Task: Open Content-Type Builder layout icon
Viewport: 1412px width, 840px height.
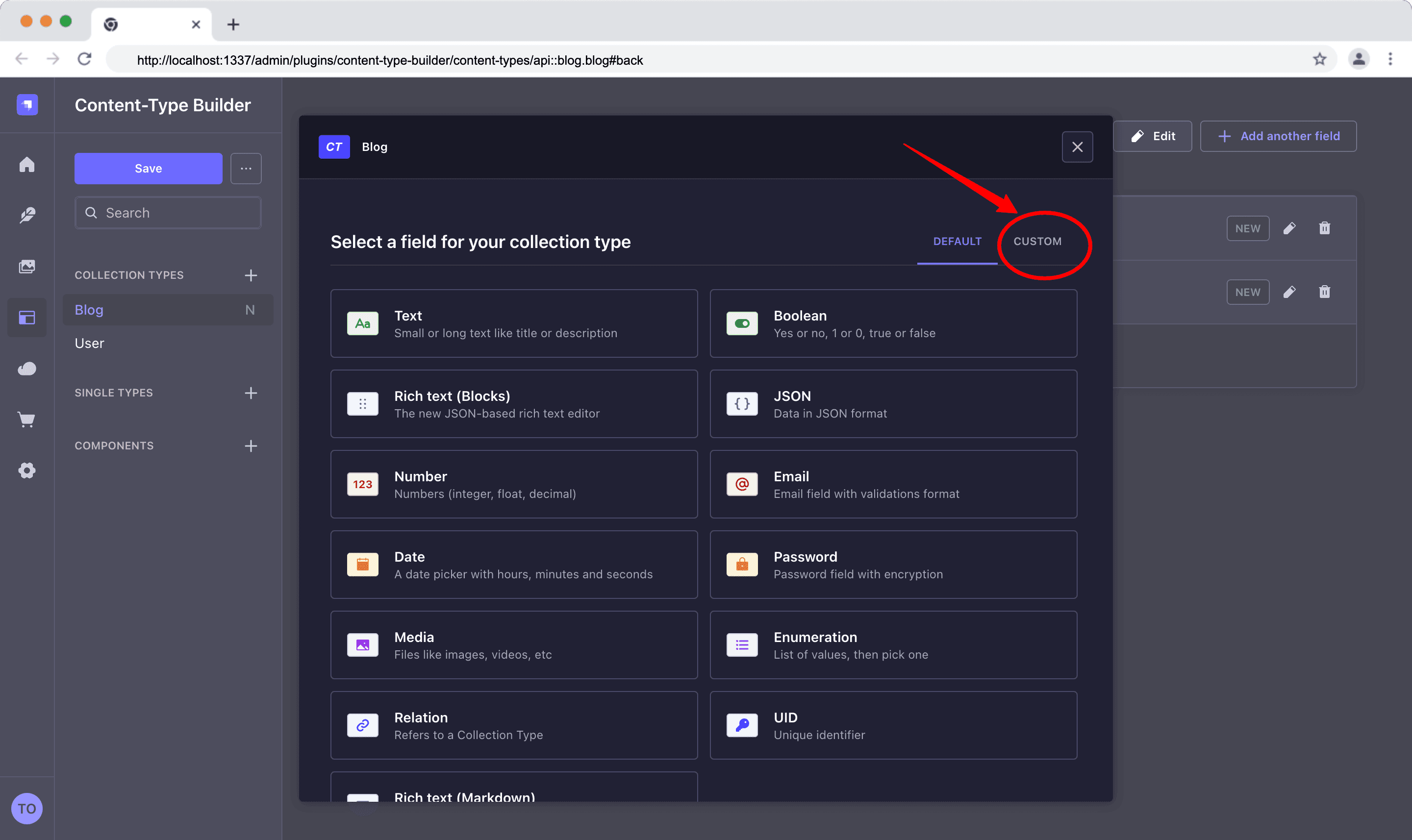Action: (27, 318)
